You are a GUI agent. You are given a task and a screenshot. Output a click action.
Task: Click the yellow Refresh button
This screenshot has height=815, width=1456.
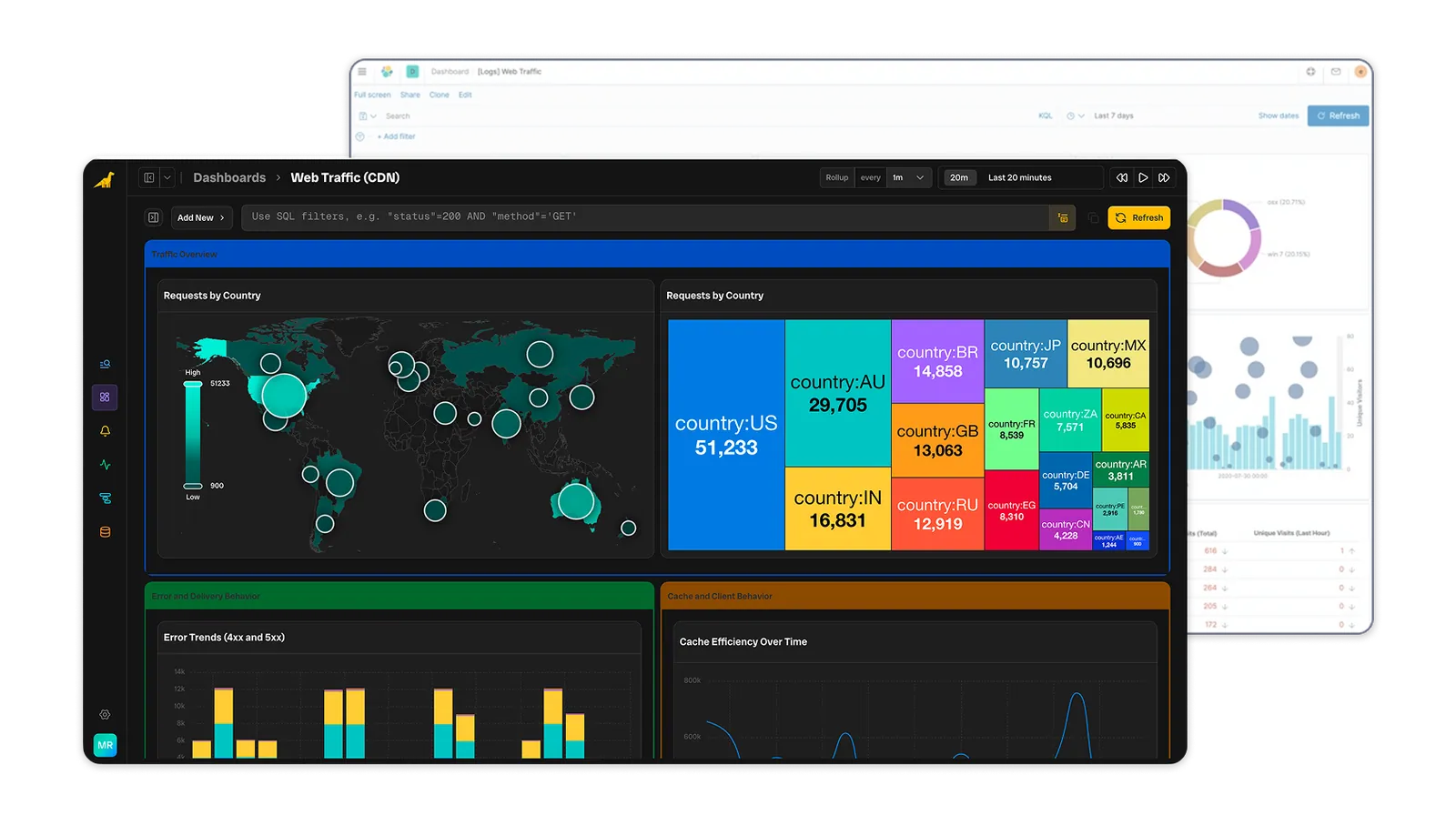point(1138,217)
